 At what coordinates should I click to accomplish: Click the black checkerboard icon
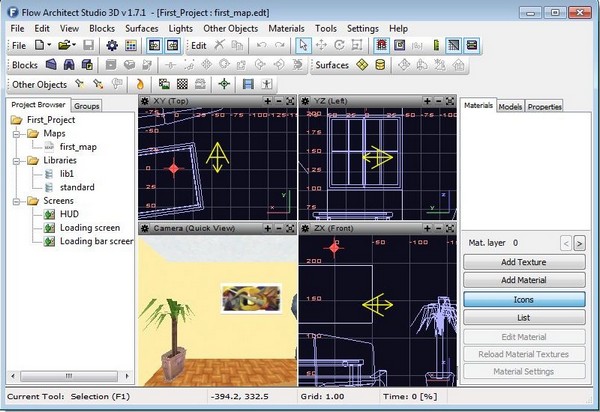[x=183, y=84]
